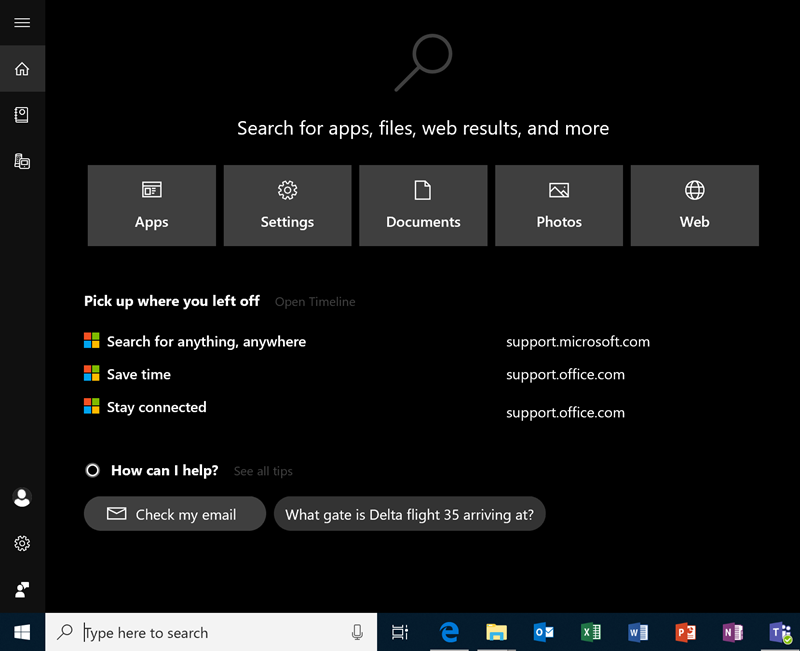The width and height of the screenshot is (800, 651).
Task: Click the Check my email button
Action: tap(174, 513)
